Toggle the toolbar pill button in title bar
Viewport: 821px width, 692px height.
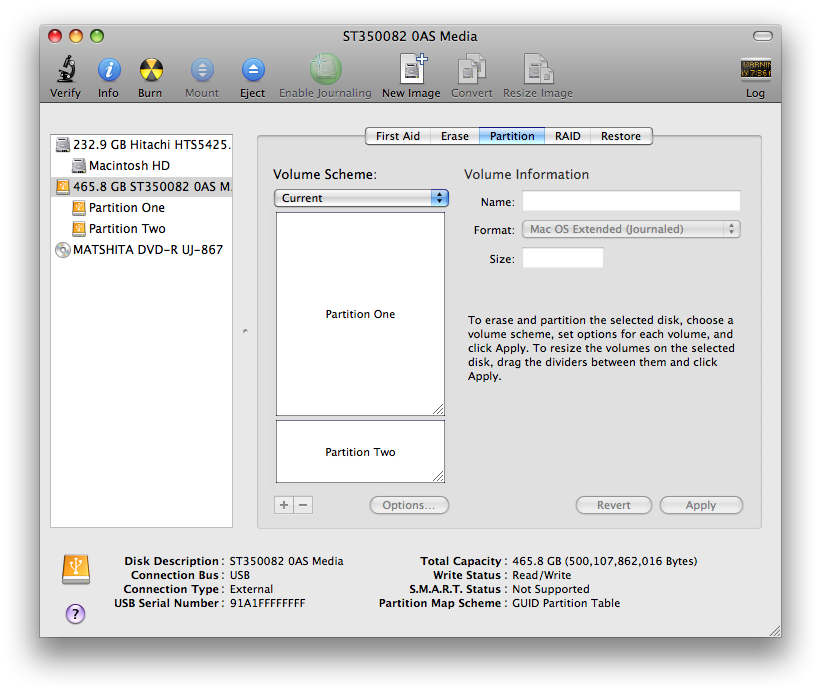click(x=762, y=36)
